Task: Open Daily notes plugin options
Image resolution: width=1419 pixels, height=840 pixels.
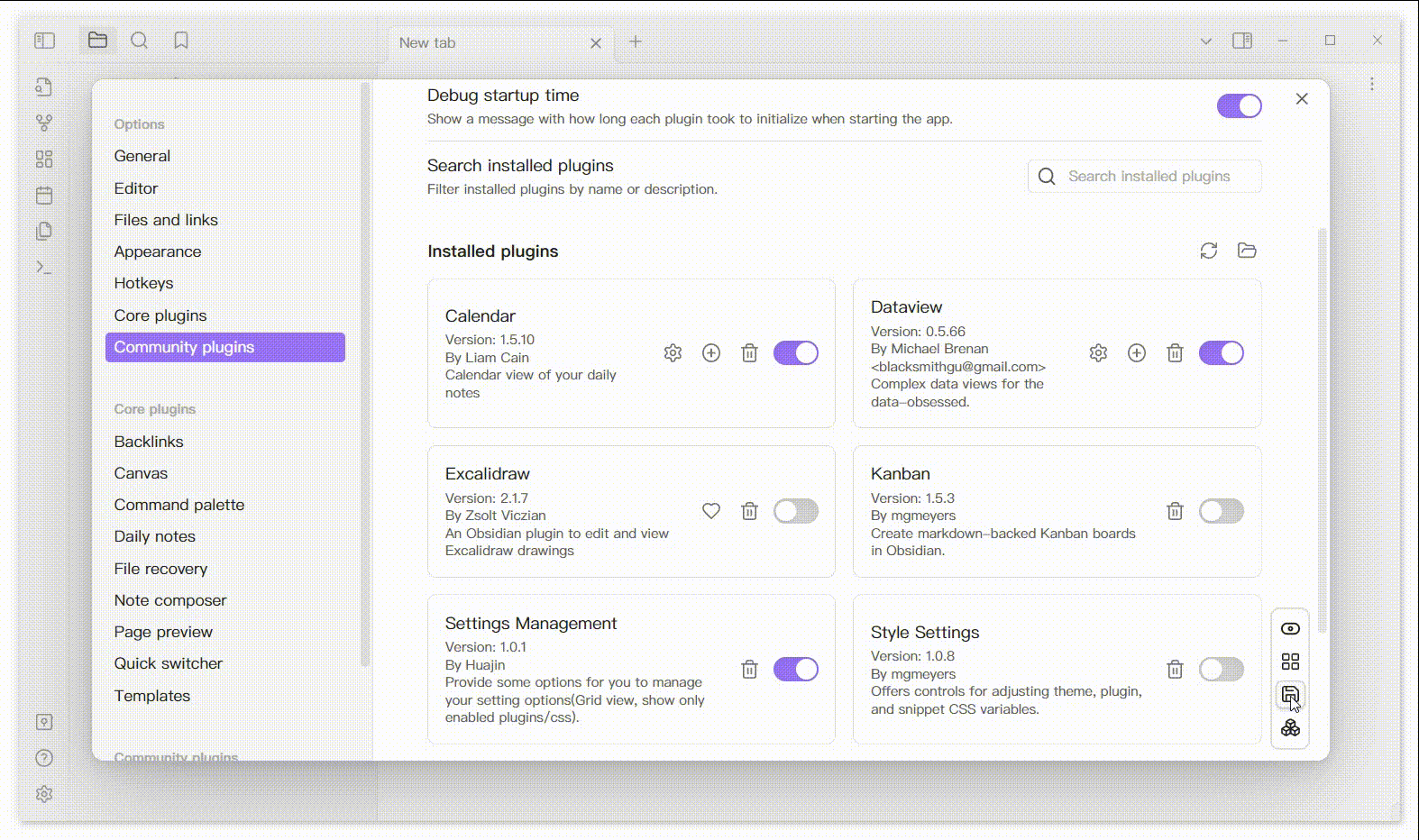Action: pyautogui.click(x=225, y=536)
